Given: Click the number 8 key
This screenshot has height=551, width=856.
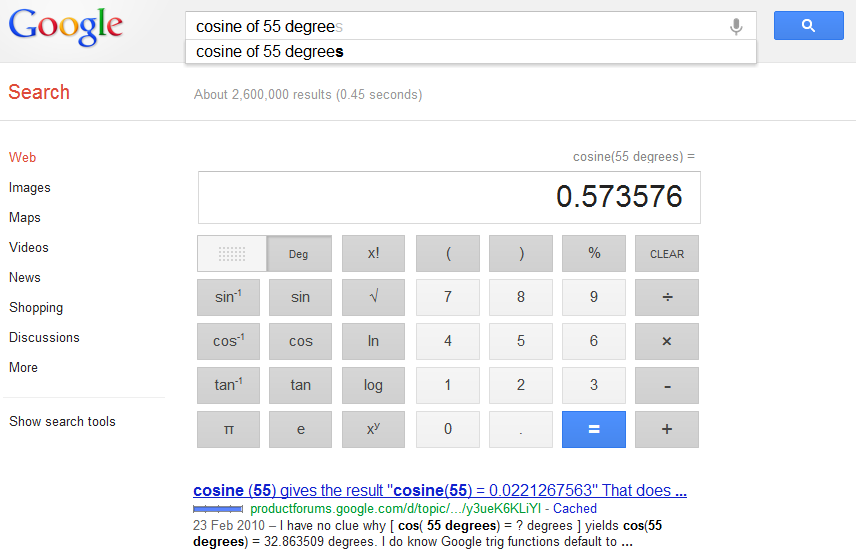Looking at the screenshot, I should pos(521,298).
